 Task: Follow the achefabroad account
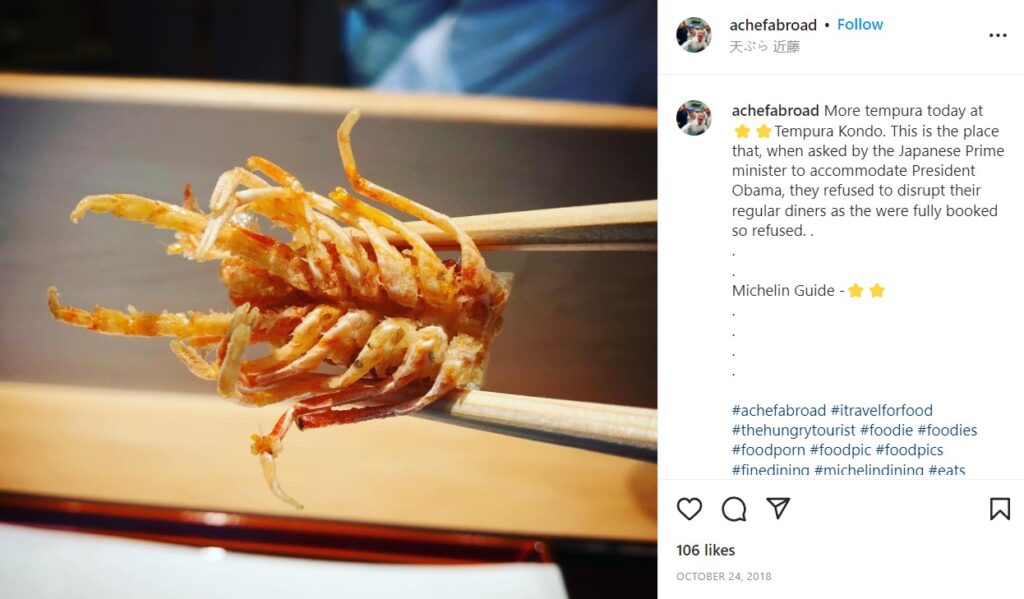click(859, 24)
